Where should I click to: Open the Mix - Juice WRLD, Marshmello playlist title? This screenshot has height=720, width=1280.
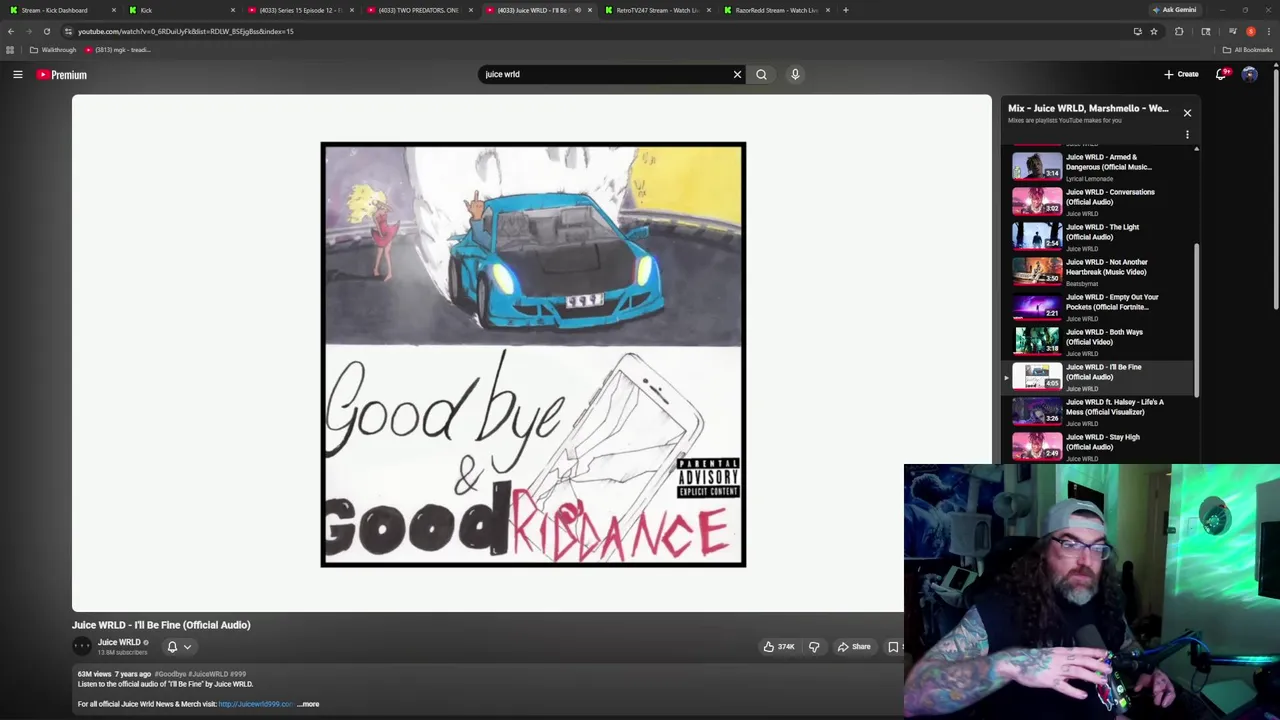pyautogui.click(x=1088, y=108)
